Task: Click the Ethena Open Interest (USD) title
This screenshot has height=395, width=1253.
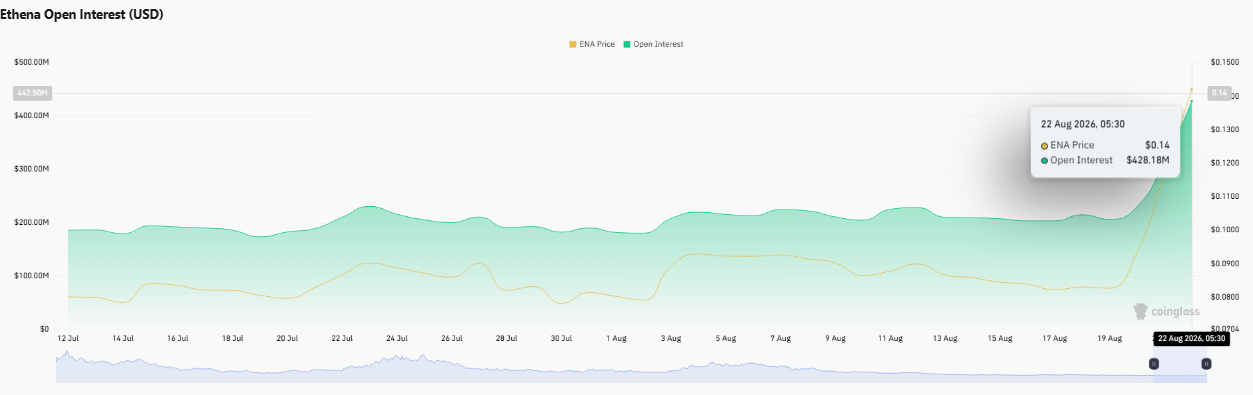Action: click(82, 15)
